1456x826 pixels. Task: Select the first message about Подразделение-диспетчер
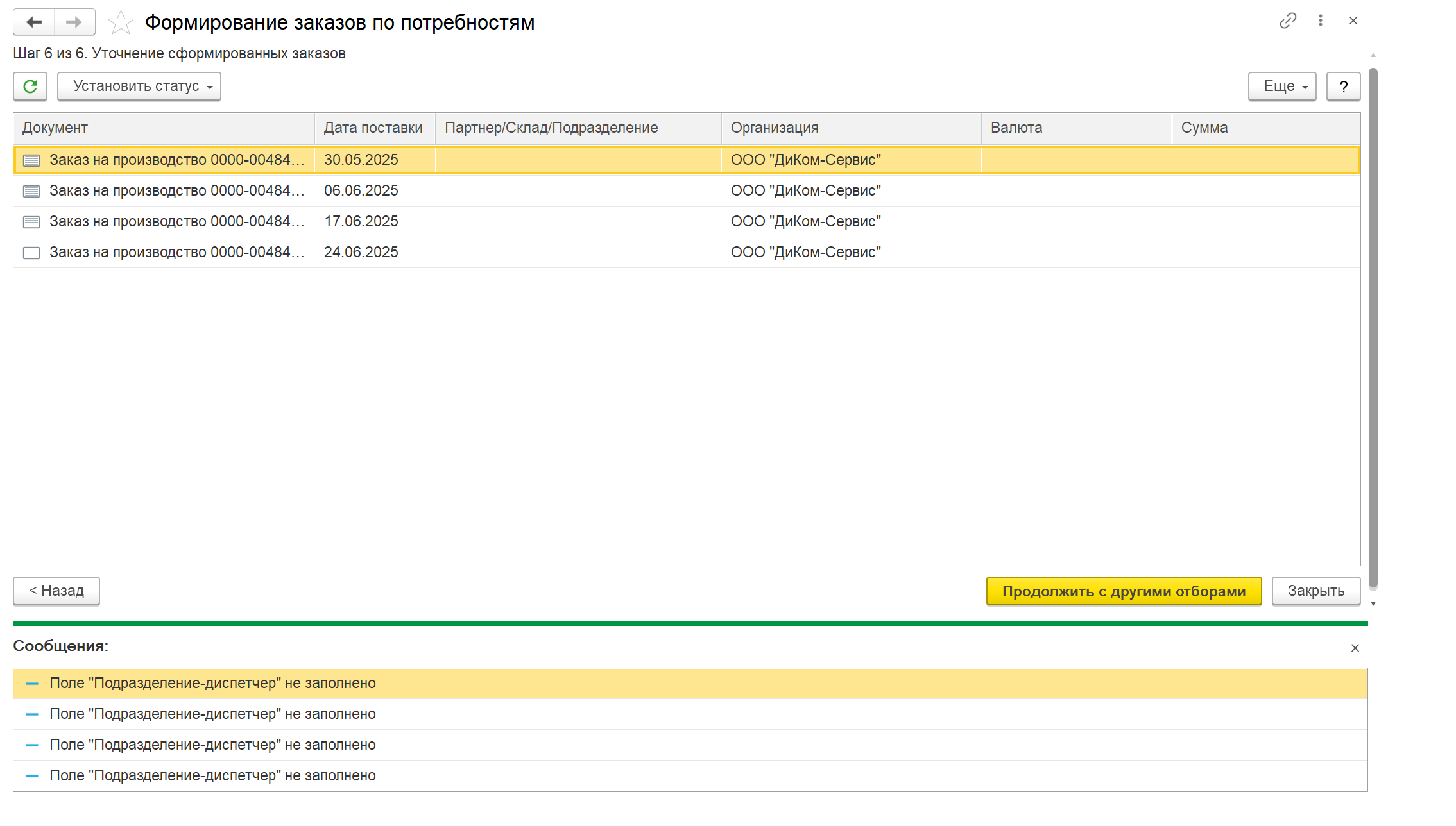pos(212,684)
